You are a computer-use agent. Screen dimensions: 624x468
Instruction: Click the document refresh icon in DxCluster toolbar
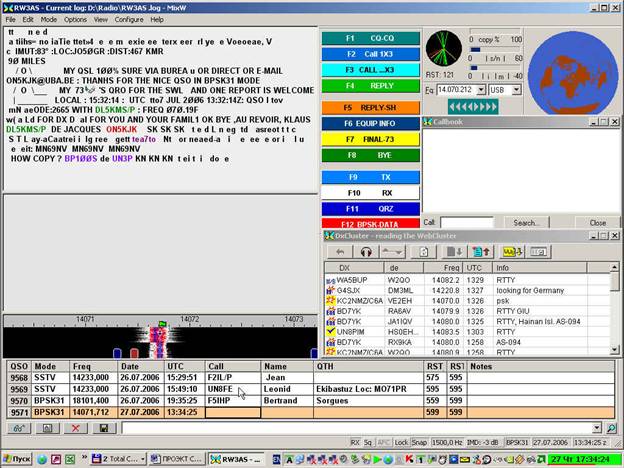(424, 252)
